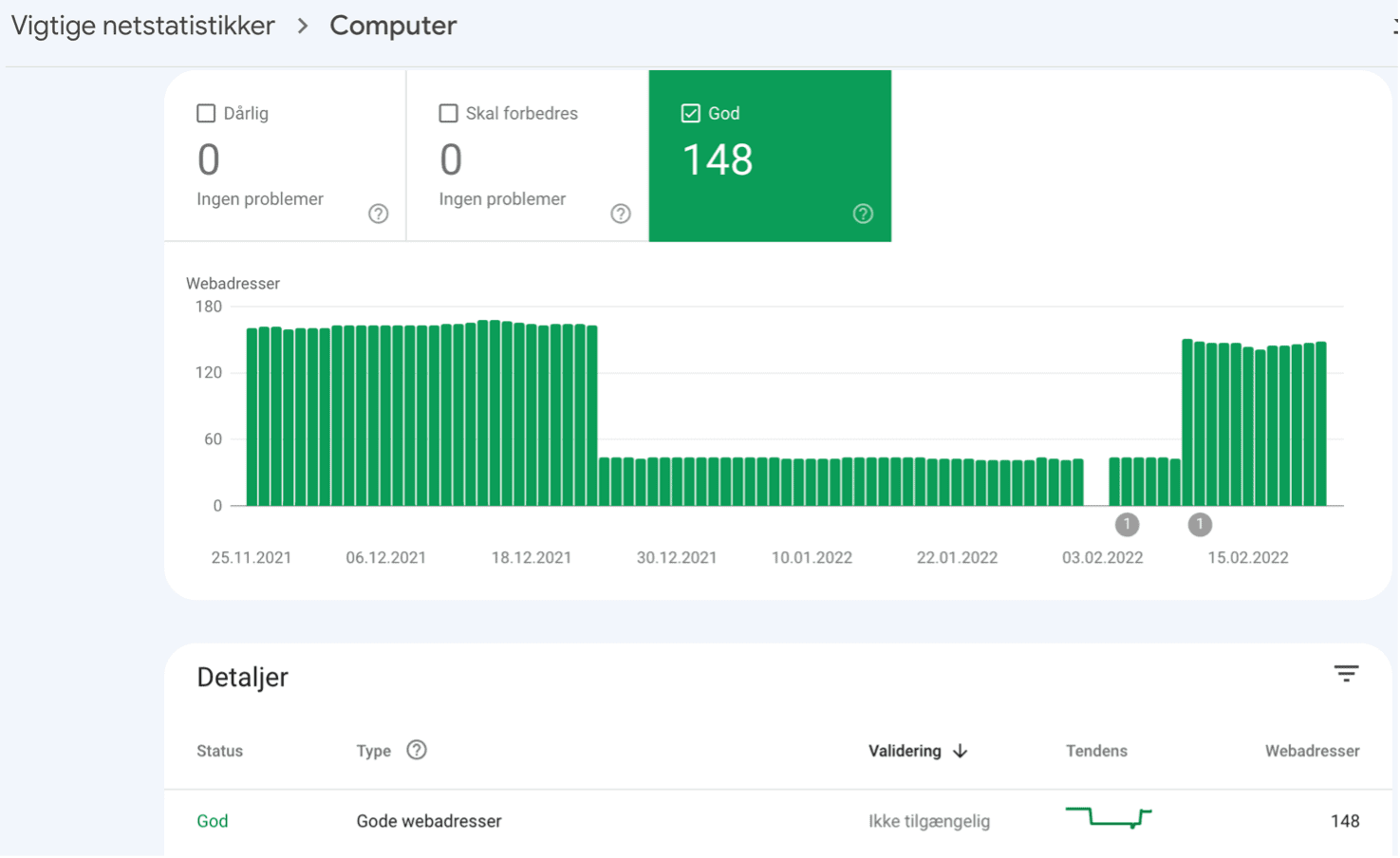Click the Tendens column header

pos(1096,751)
